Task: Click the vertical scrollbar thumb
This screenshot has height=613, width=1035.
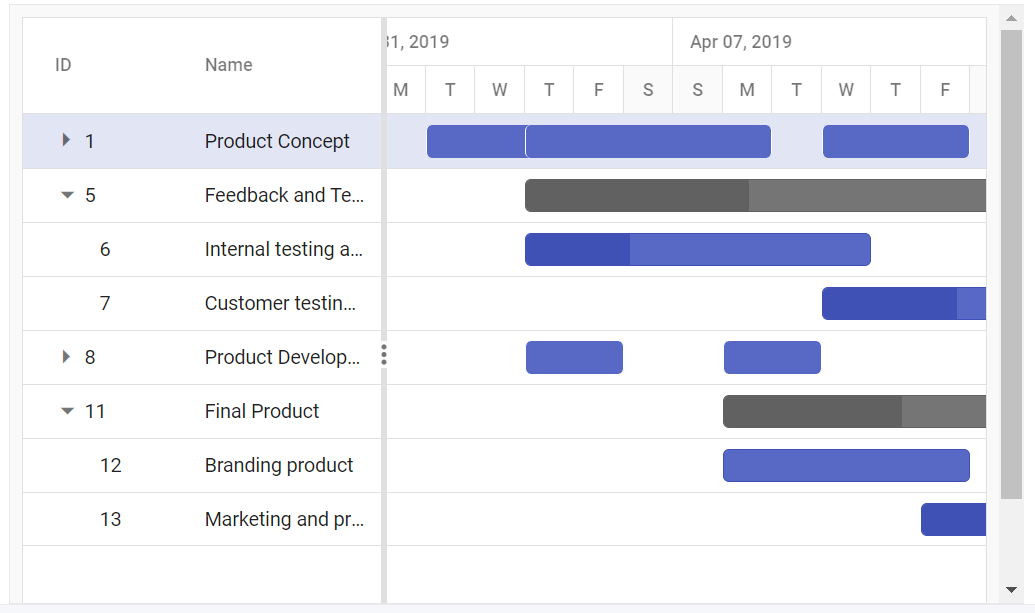Action: click(x=1011, y=264)
